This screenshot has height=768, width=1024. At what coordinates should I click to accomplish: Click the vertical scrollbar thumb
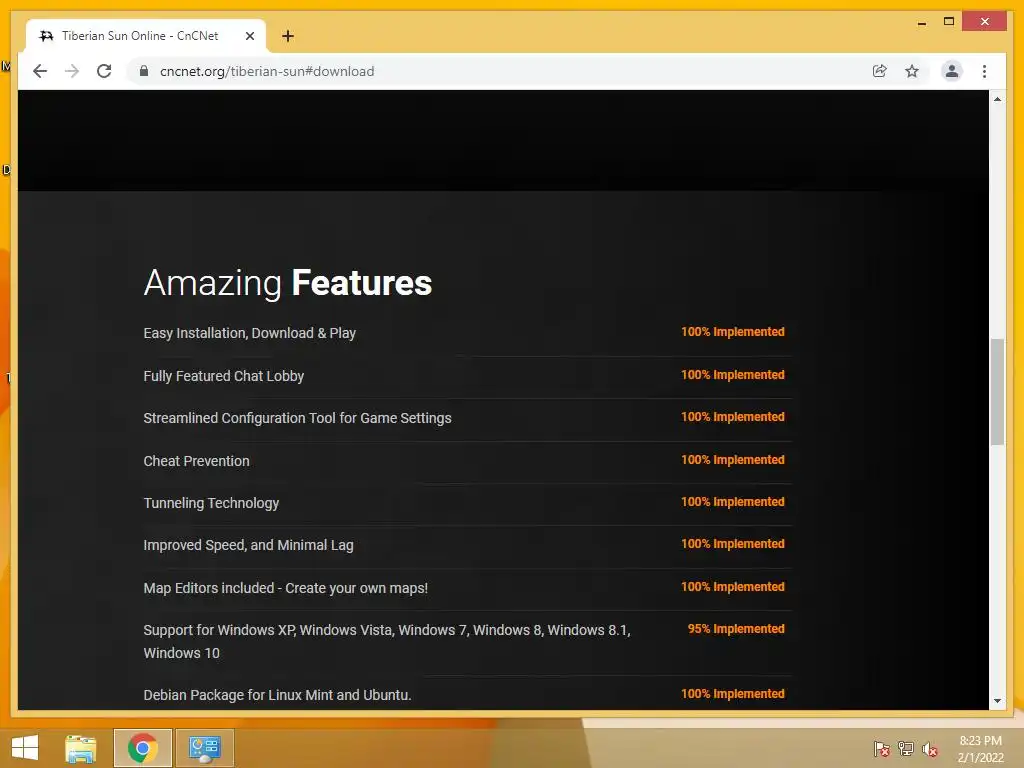pos(997,392)
